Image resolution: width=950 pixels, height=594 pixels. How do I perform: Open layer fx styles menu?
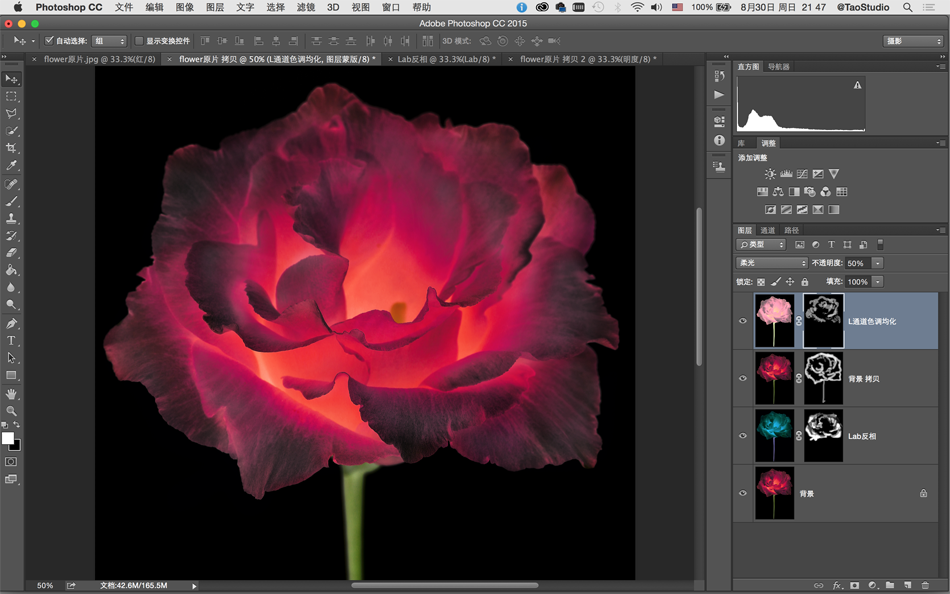coord(837,586)
